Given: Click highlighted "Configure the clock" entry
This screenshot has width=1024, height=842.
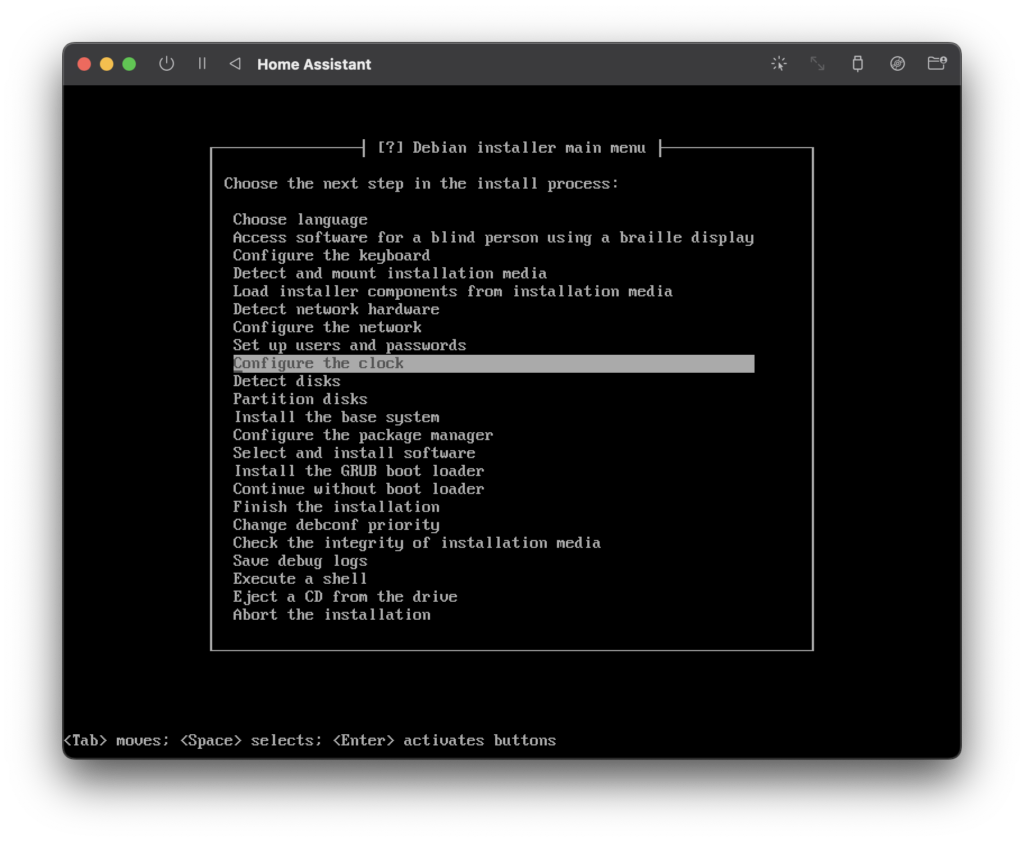Looking at the screenshot, I should click(493, 364).
